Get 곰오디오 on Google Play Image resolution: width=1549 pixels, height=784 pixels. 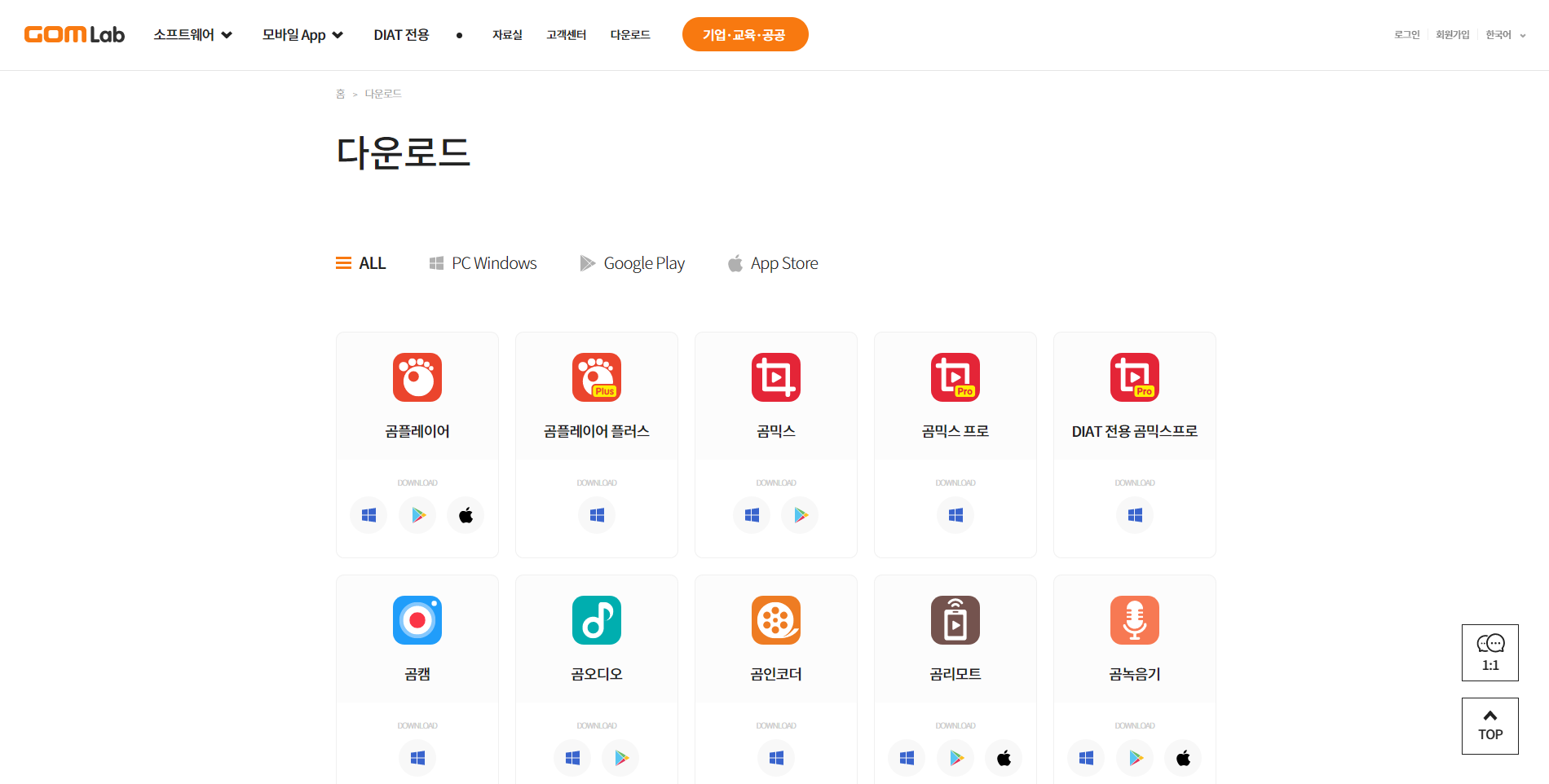tap(620, 758)
